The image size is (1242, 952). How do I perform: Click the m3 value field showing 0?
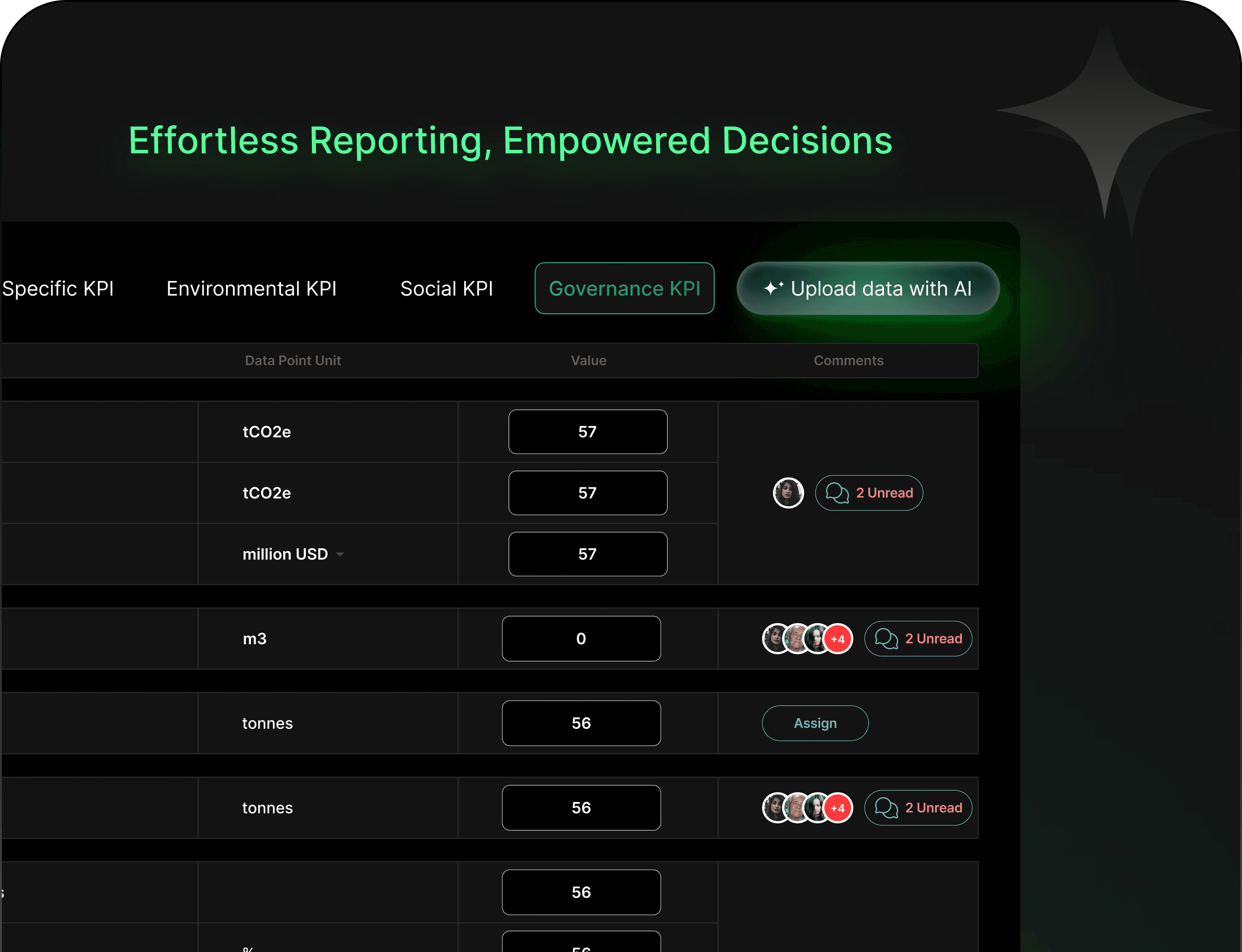click(x=581, y=639)
